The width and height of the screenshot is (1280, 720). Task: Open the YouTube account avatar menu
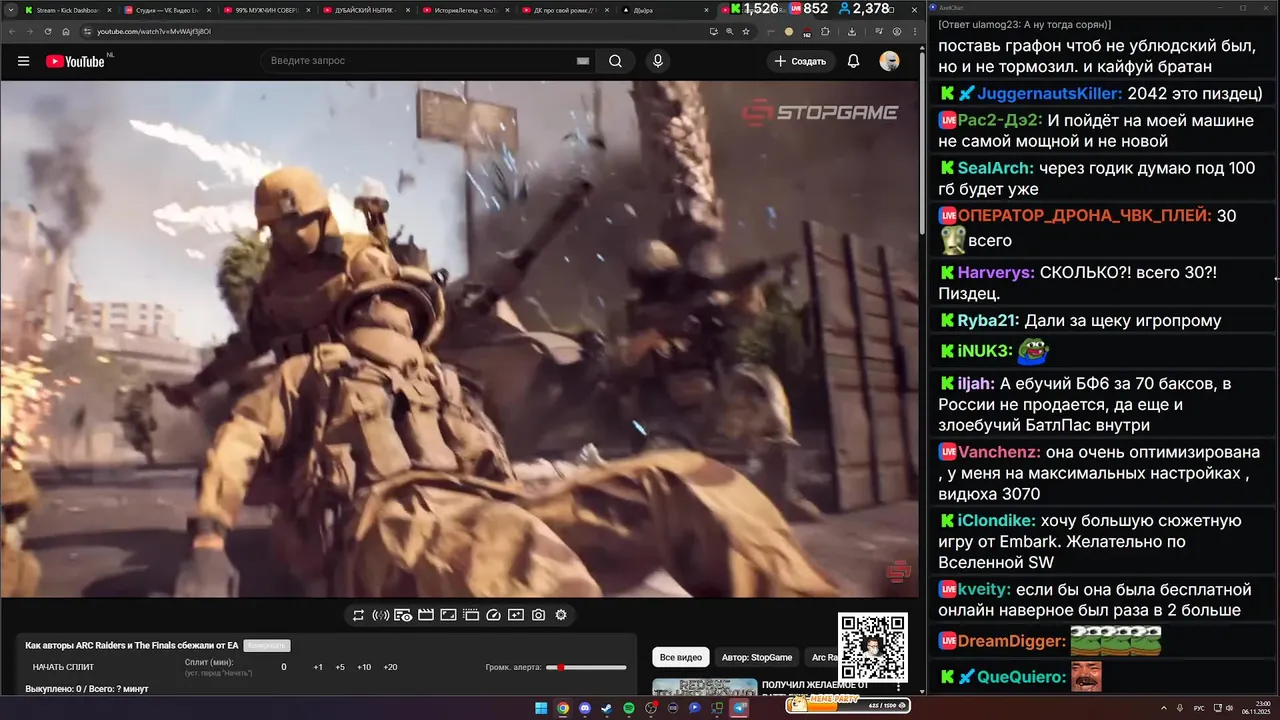tap(889, 61)
